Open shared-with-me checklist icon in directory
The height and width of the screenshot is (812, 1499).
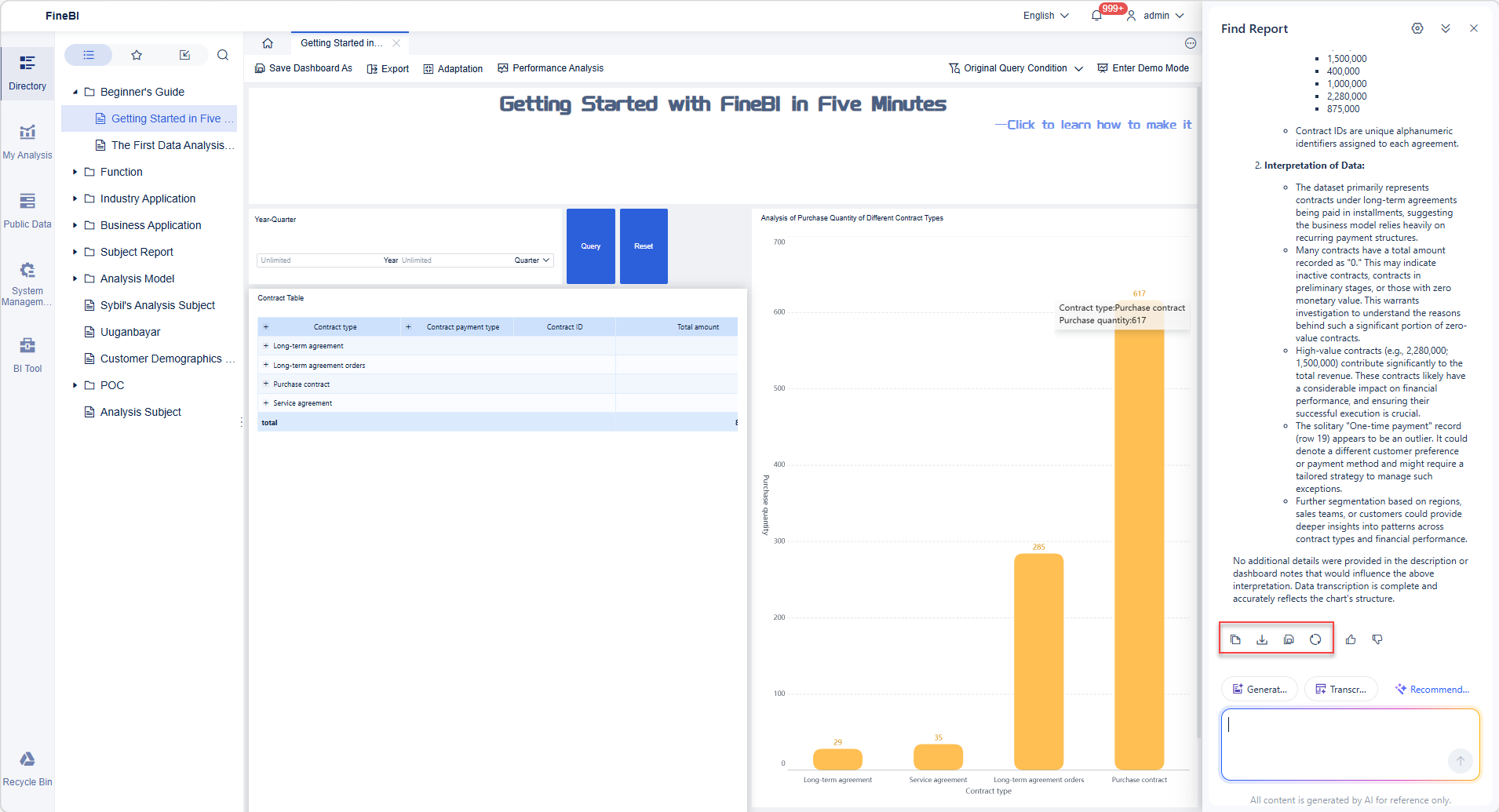click(x=184, y=55)
